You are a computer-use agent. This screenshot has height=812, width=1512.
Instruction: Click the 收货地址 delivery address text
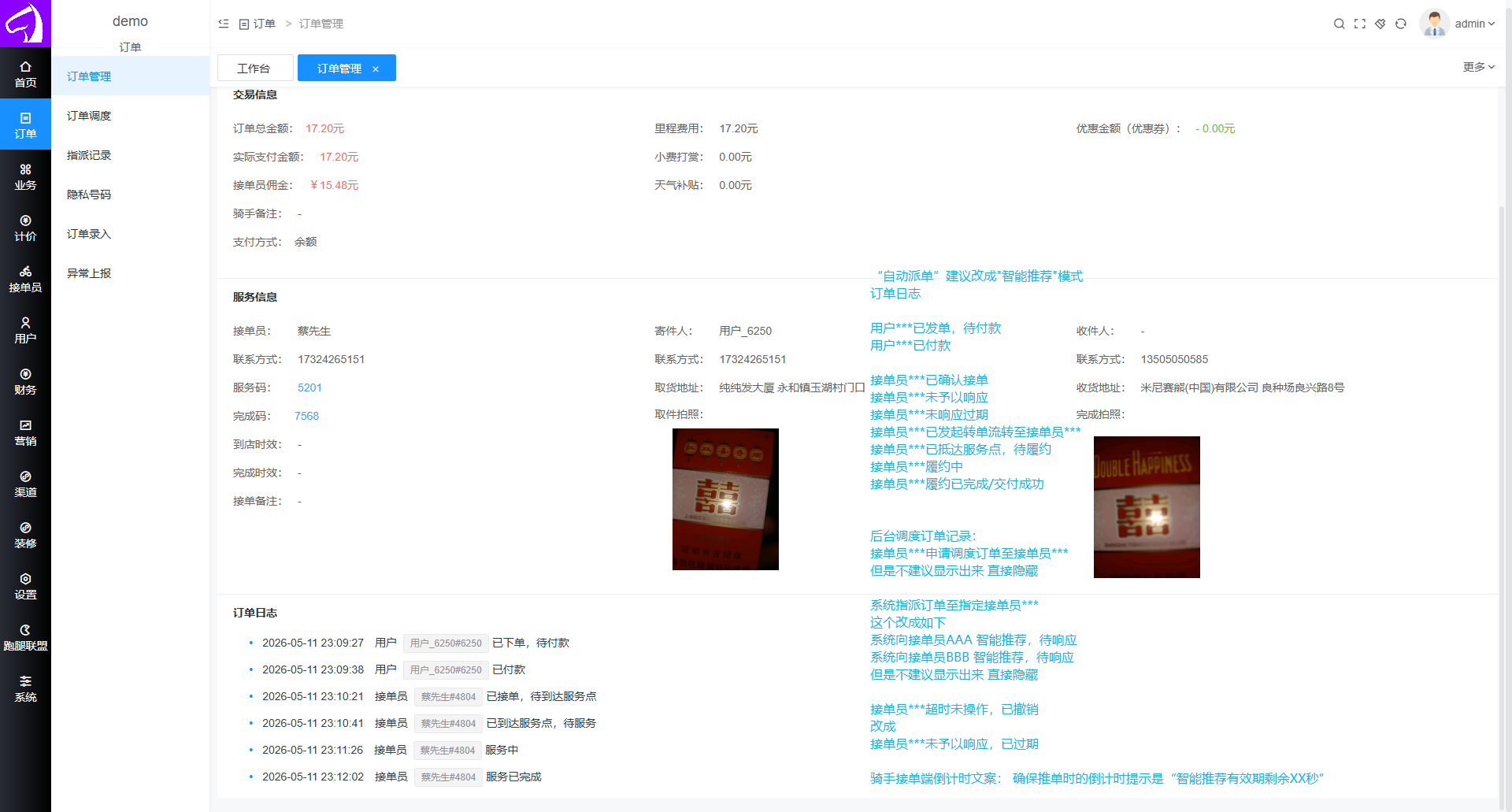click(1242, 387)
